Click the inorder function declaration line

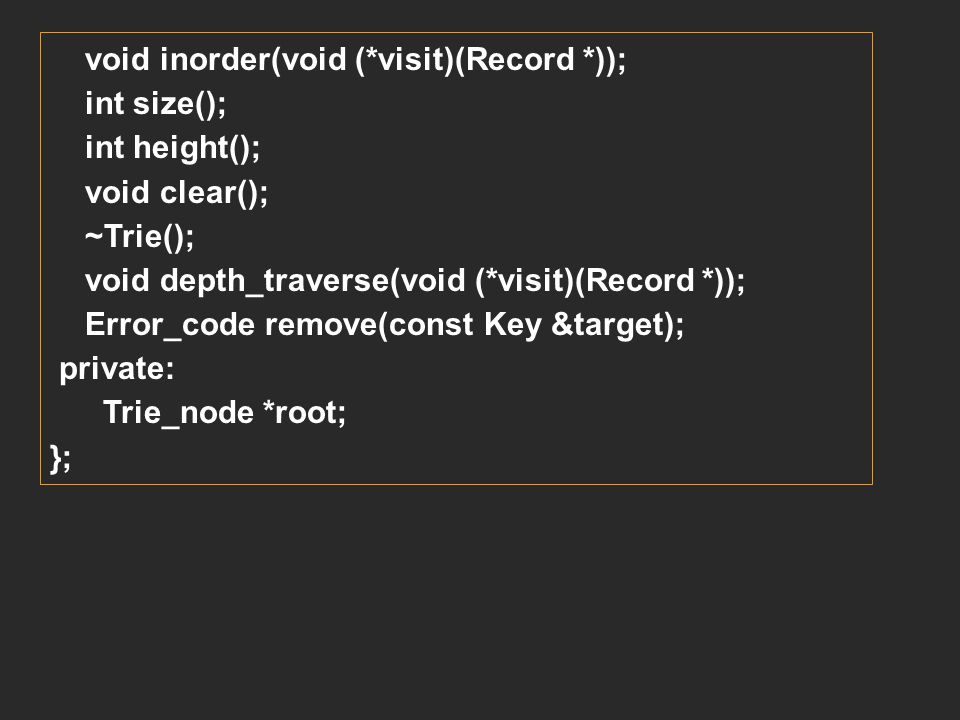(356, 61)
